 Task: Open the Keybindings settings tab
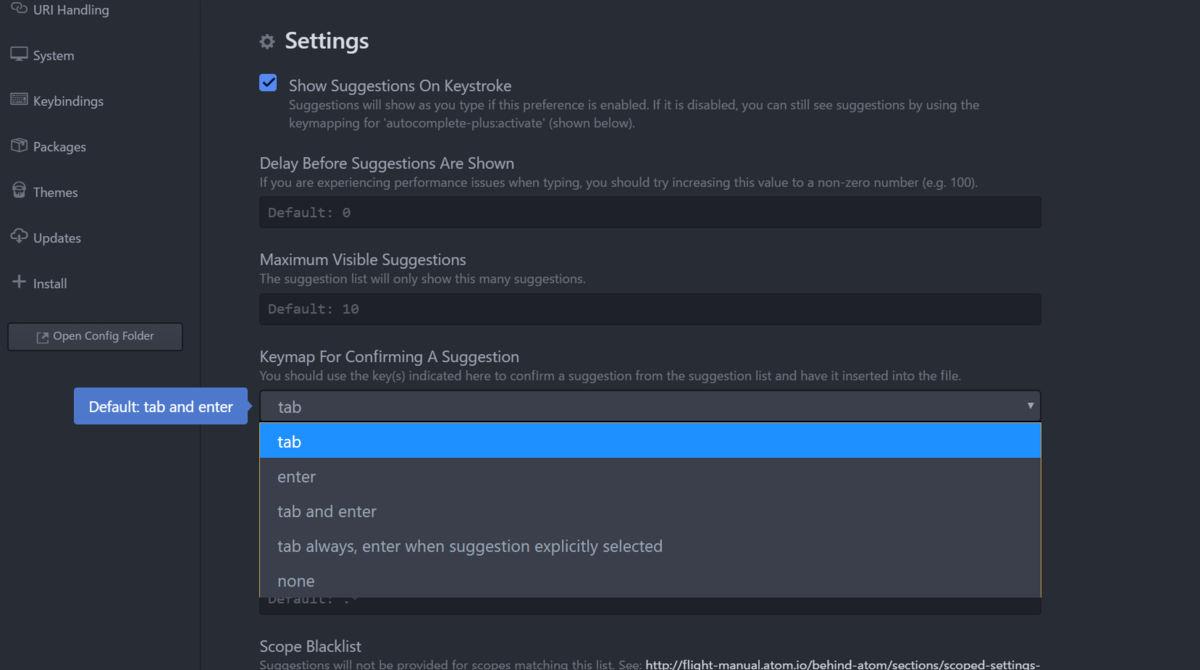click(x=68, y=101)
